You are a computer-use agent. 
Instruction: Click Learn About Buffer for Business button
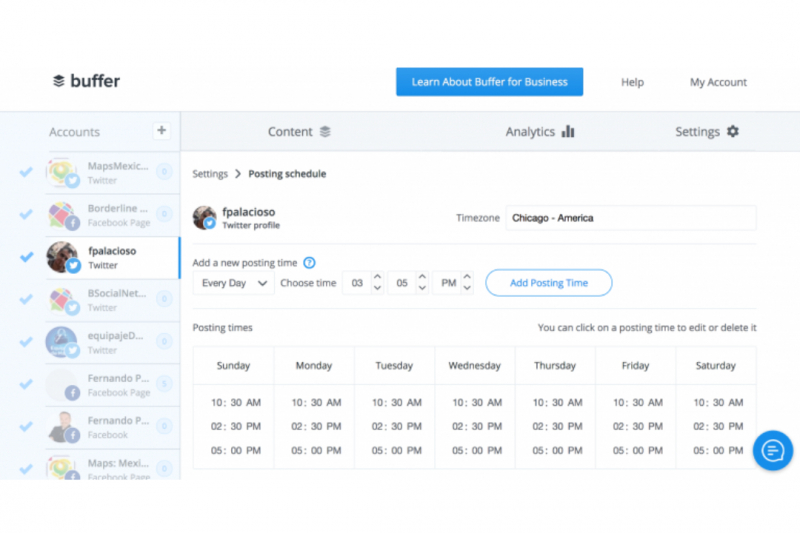(489, 82)
